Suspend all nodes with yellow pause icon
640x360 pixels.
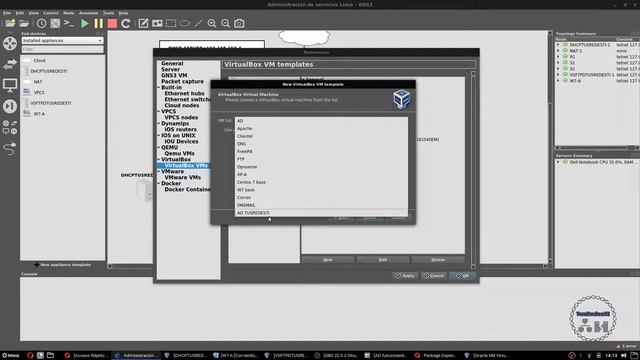pos(98,23)
